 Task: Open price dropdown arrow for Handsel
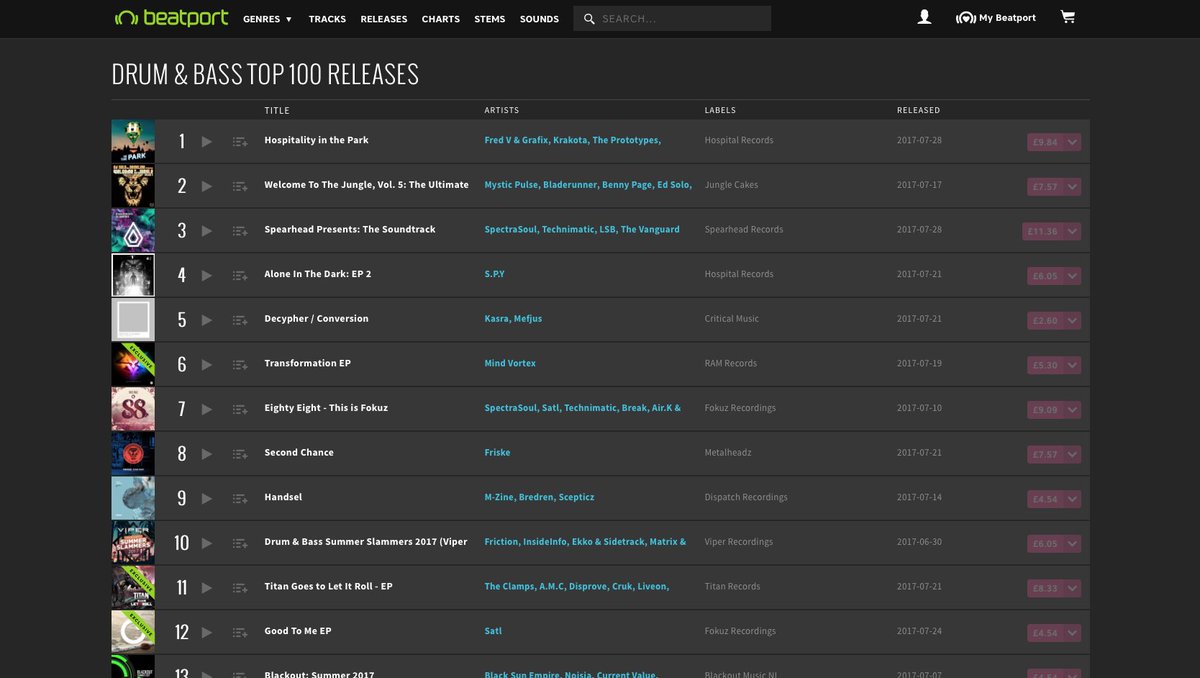point(1073,499)
